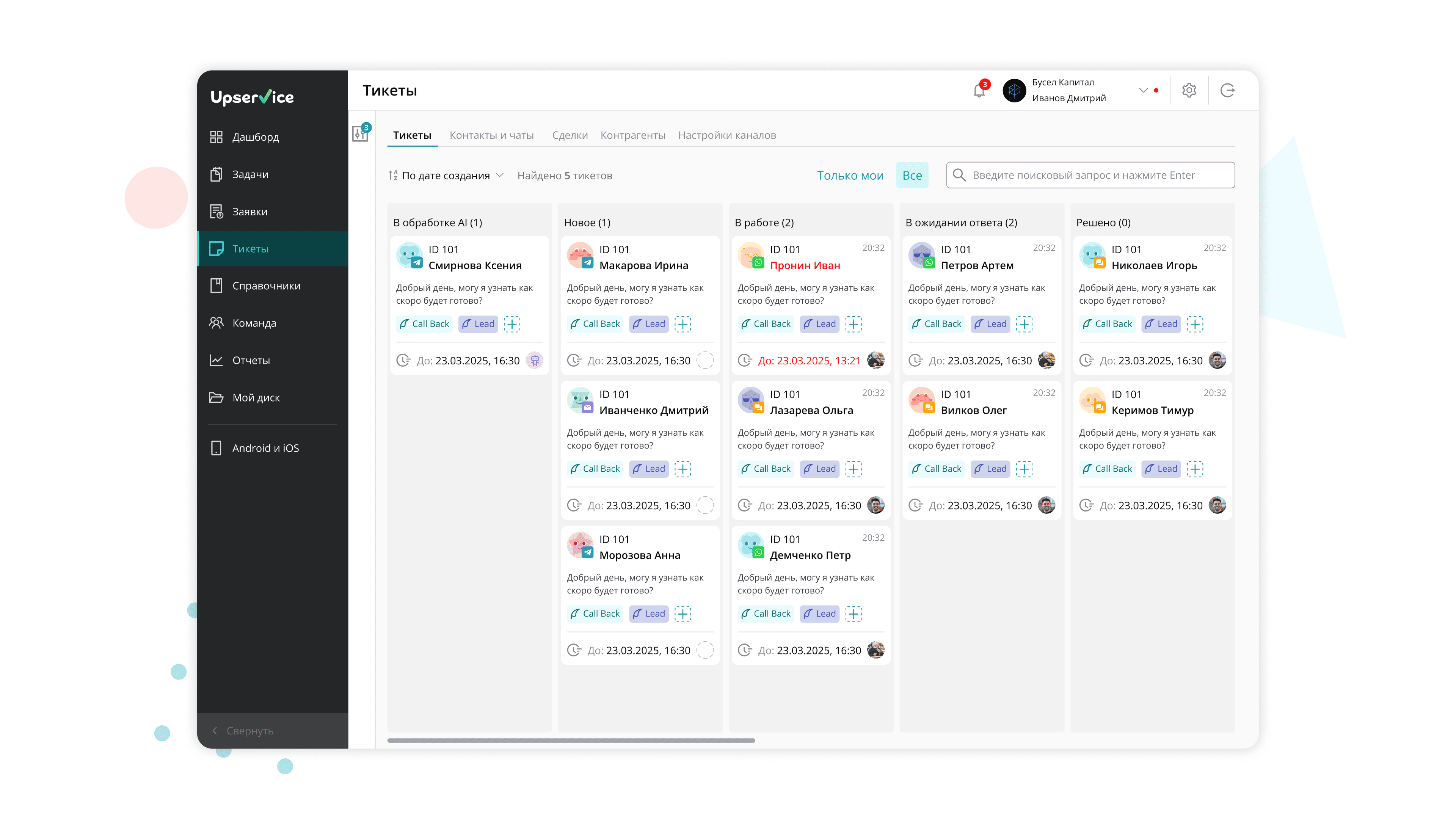The width and height of the screenshot is (1456, 819).
Task: Click the sort icon beside По дате создания
Action: tap(394, 176)
